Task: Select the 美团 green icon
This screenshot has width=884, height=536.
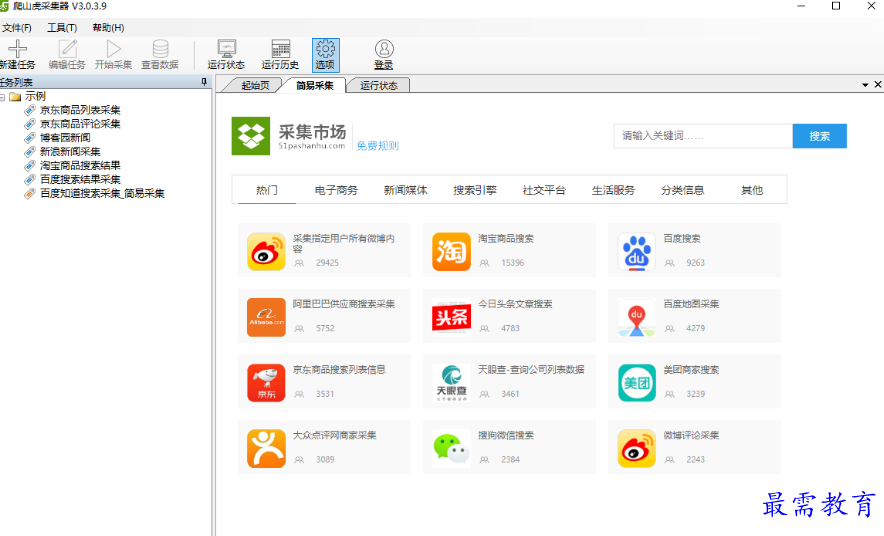Action: point(637,383)
